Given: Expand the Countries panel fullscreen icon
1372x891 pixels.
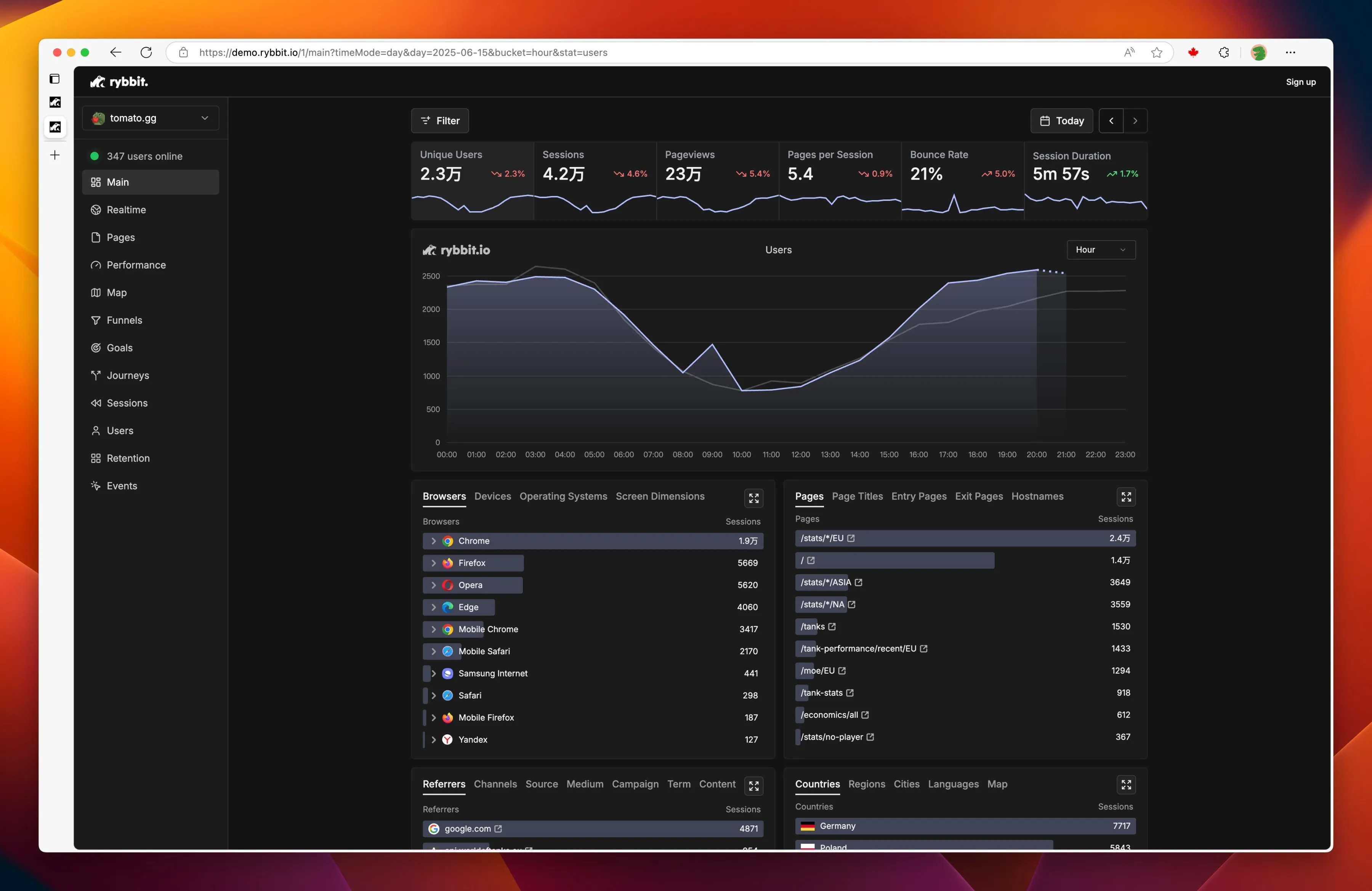Looking at the screenshot, I should 1126,784.
